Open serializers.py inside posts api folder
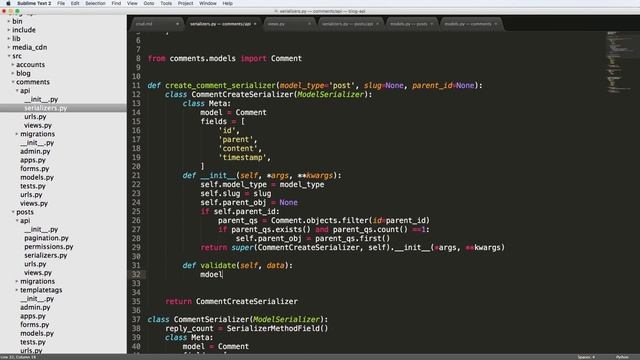 tap(46, 255)
